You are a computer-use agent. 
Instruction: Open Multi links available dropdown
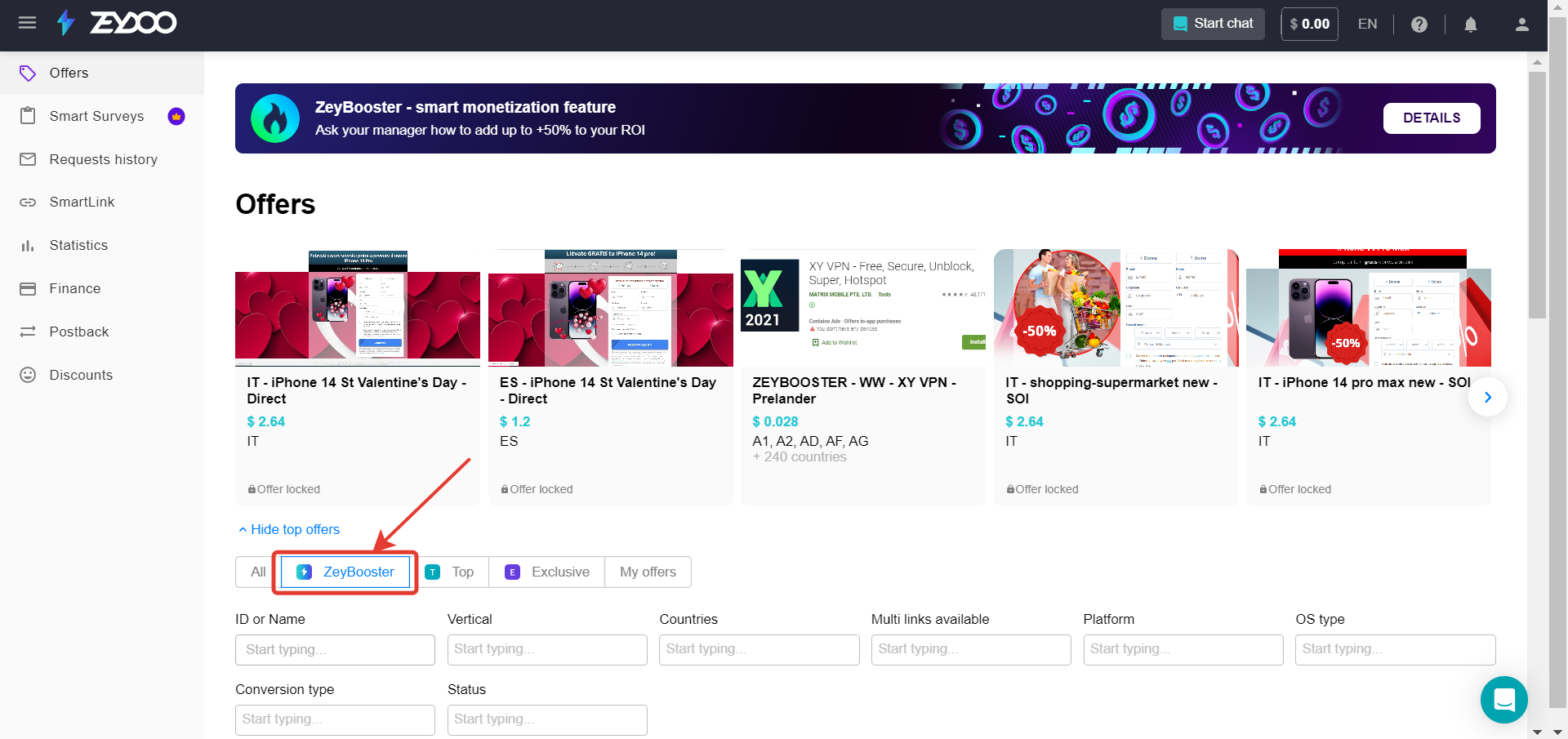(x=971, y=650)
